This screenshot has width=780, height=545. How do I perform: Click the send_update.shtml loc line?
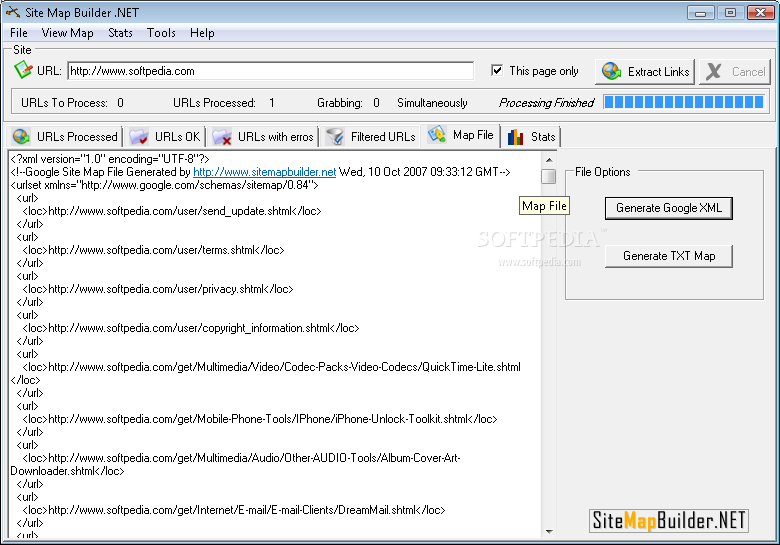172,211
